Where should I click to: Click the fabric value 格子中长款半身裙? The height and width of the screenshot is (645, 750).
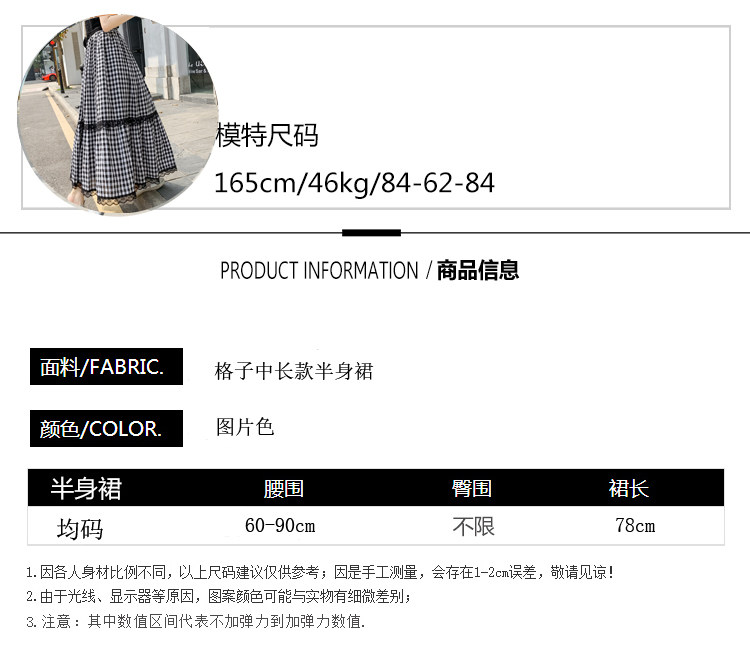[x=294, y=371]
